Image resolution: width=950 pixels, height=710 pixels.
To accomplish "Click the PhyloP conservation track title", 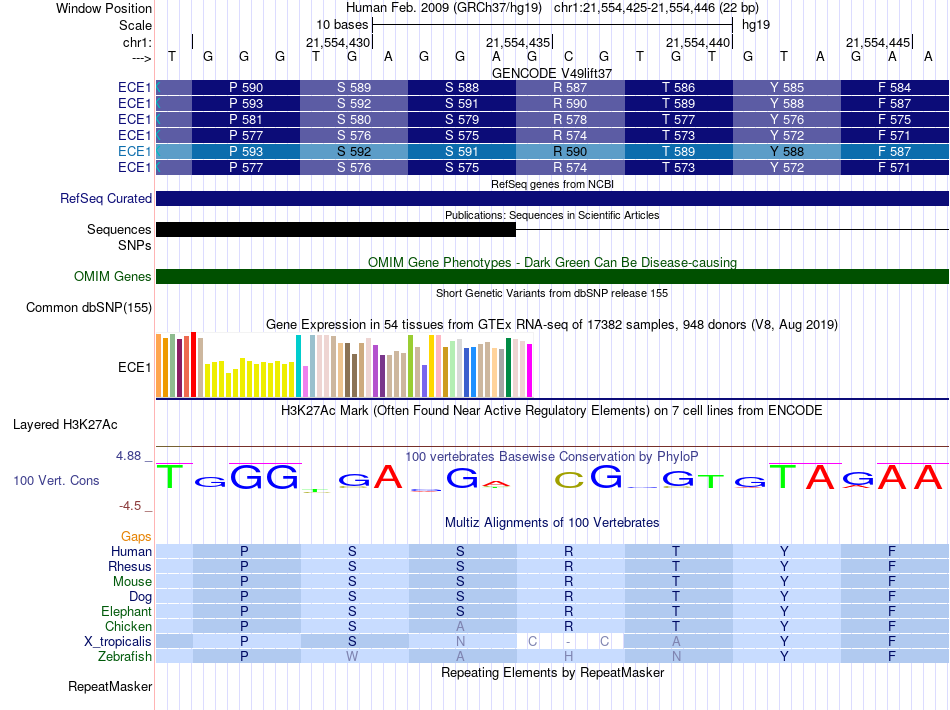I will (552, 457).
